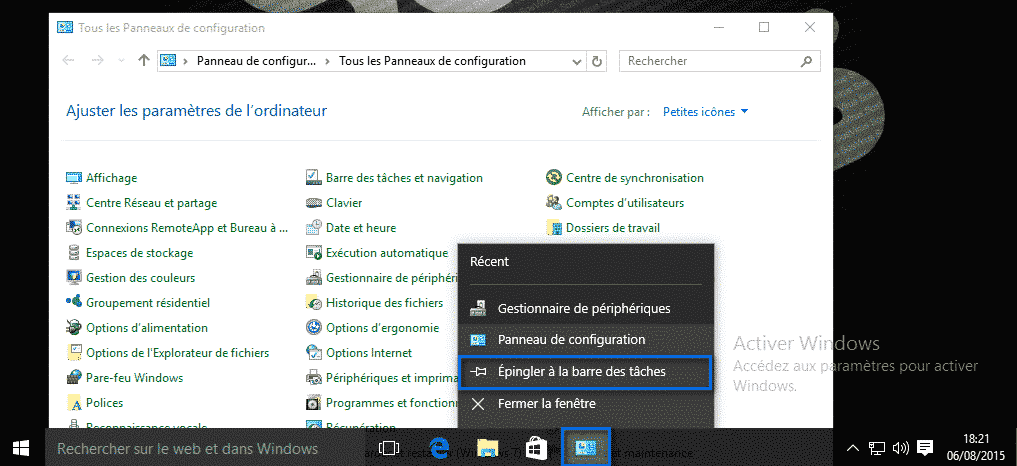The image size is (1017, 466).
Task: Open Gestionnaire de périphériques from recent list
Action: tap(584, 309)
